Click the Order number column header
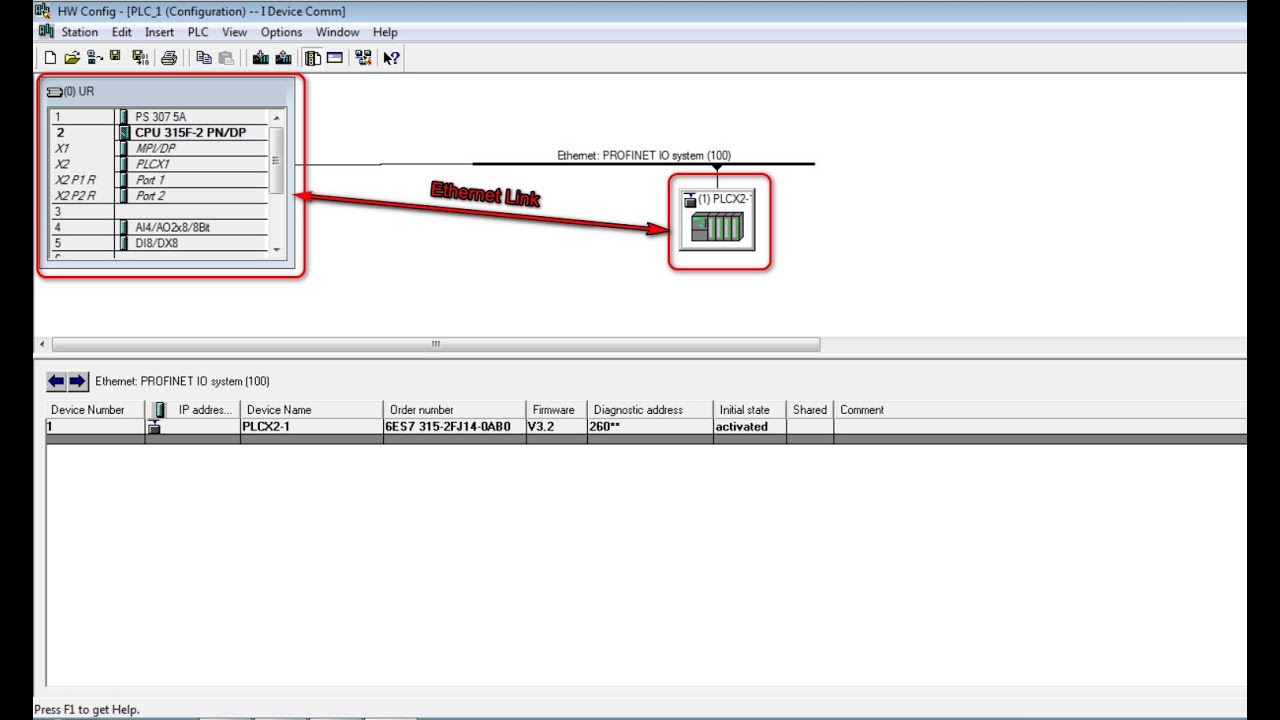This screenshot has width=1280, height=720. tap(455, 410)
